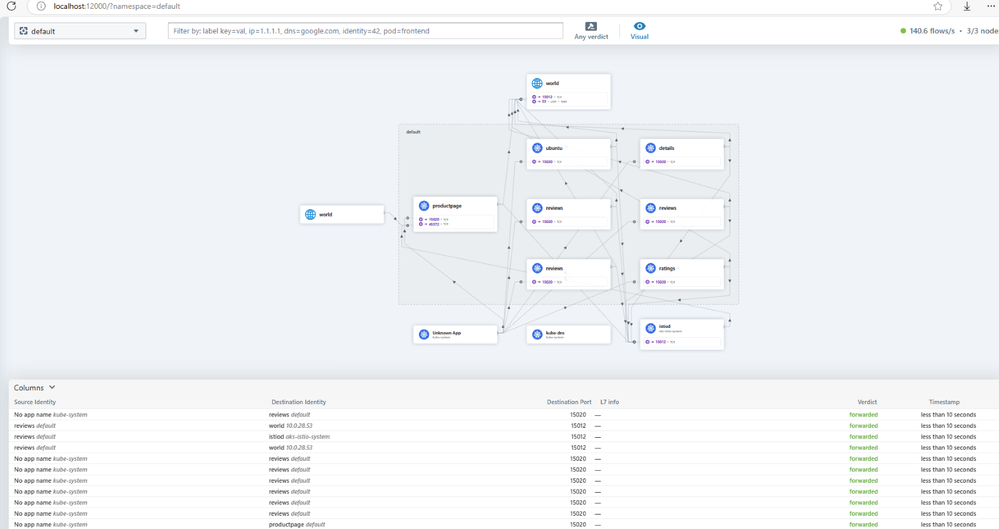Bookmark this page with the star icon
This screenshot has width=999, height=529.
(x=938, y=6)
